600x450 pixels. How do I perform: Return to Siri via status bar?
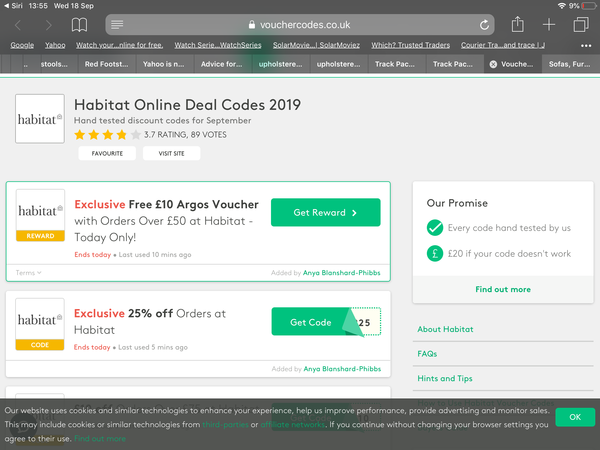tap(13, 6)
